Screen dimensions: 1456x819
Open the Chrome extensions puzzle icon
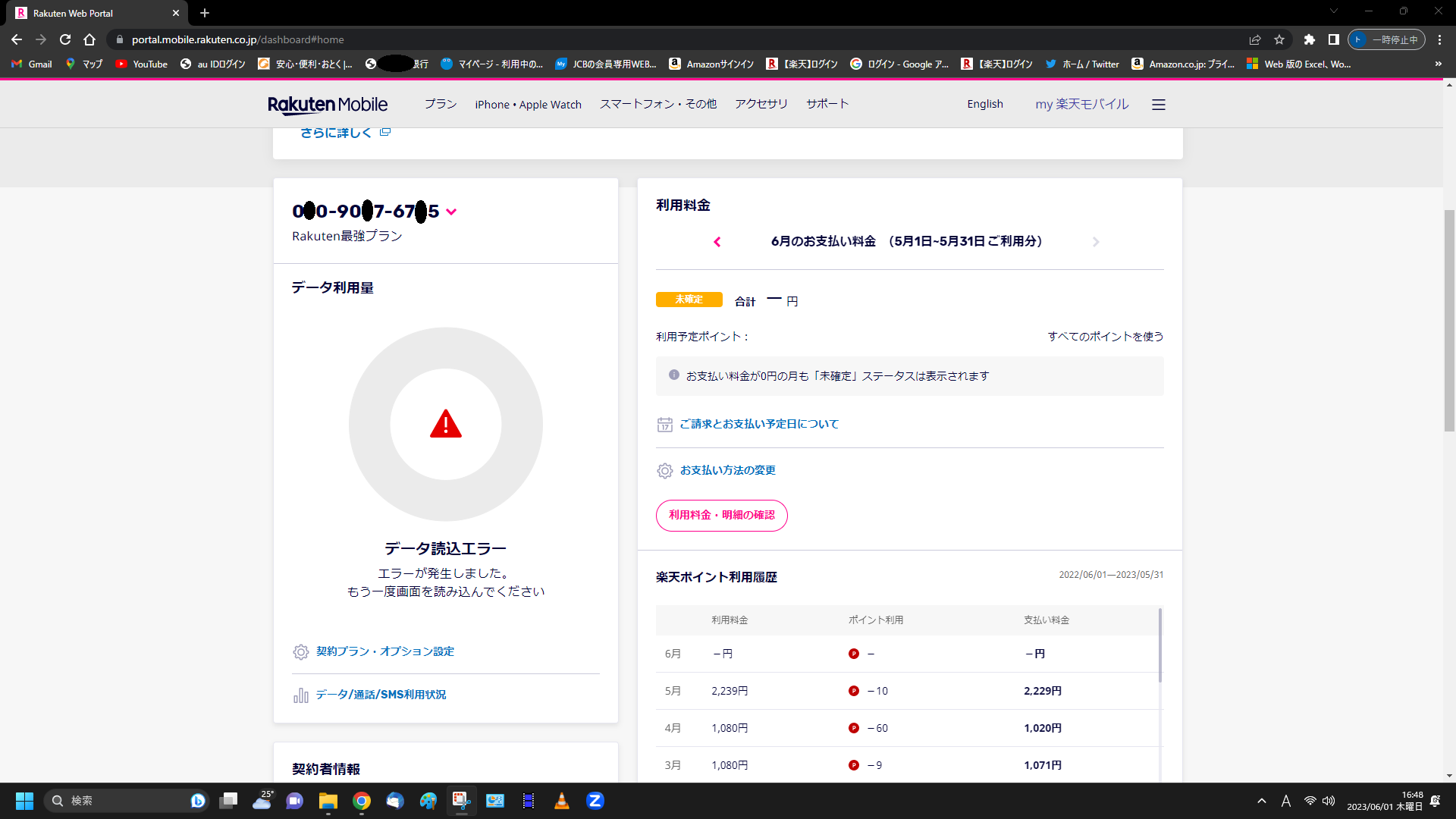pos(1309,39)
